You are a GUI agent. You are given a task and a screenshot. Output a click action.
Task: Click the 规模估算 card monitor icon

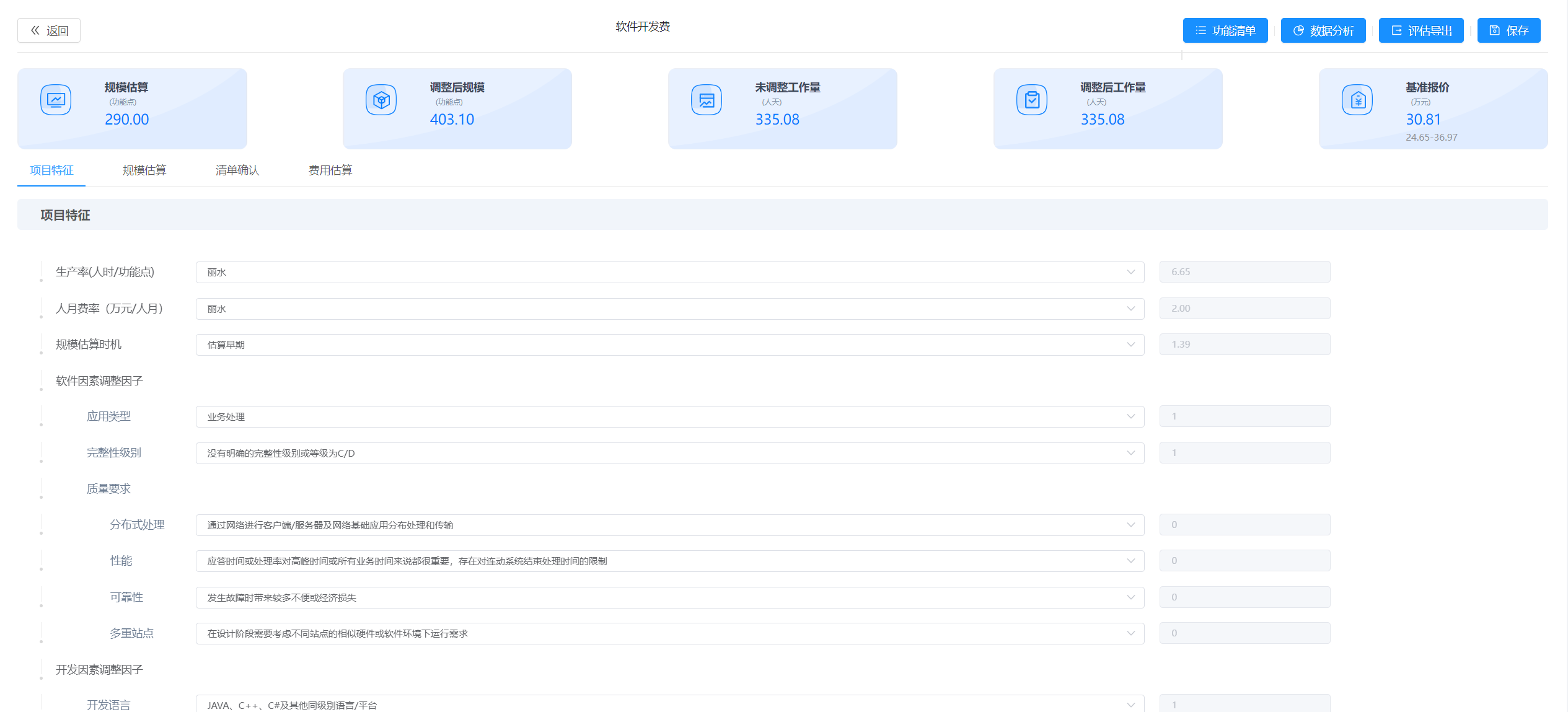[56, 100]
